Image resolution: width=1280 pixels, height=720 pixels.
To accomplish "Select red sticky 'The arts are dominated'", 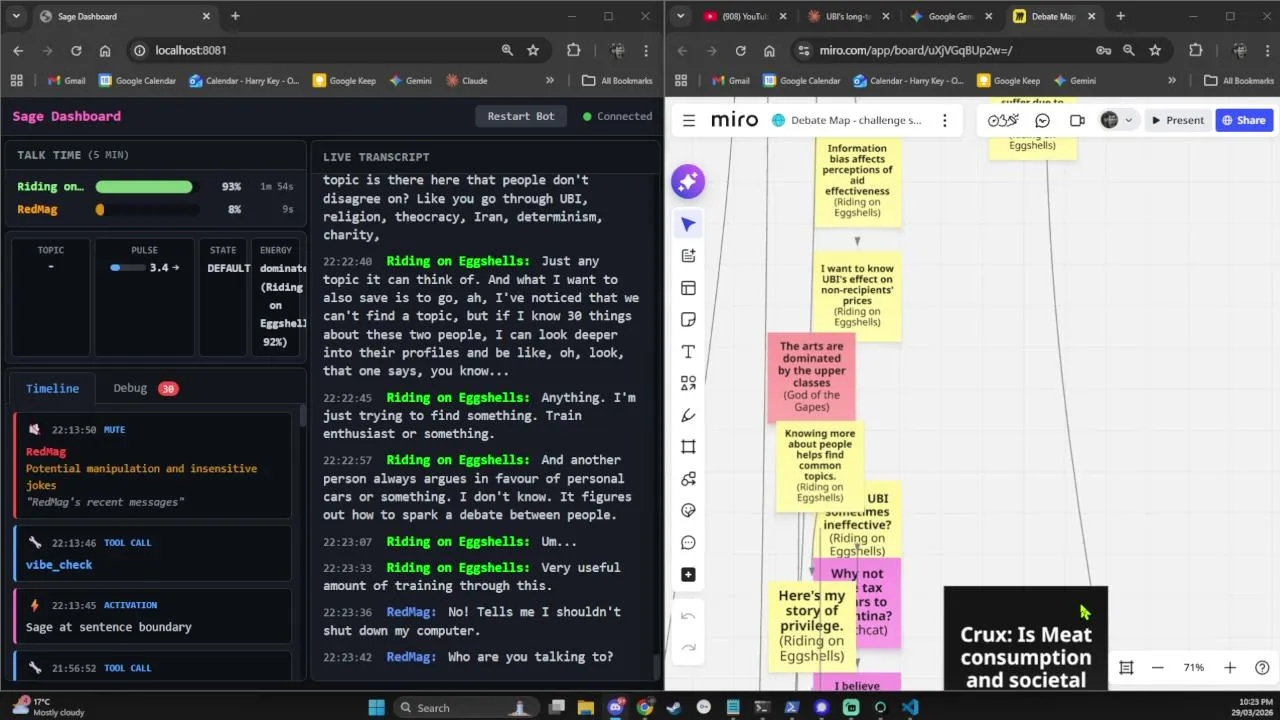I will point(811,376).
